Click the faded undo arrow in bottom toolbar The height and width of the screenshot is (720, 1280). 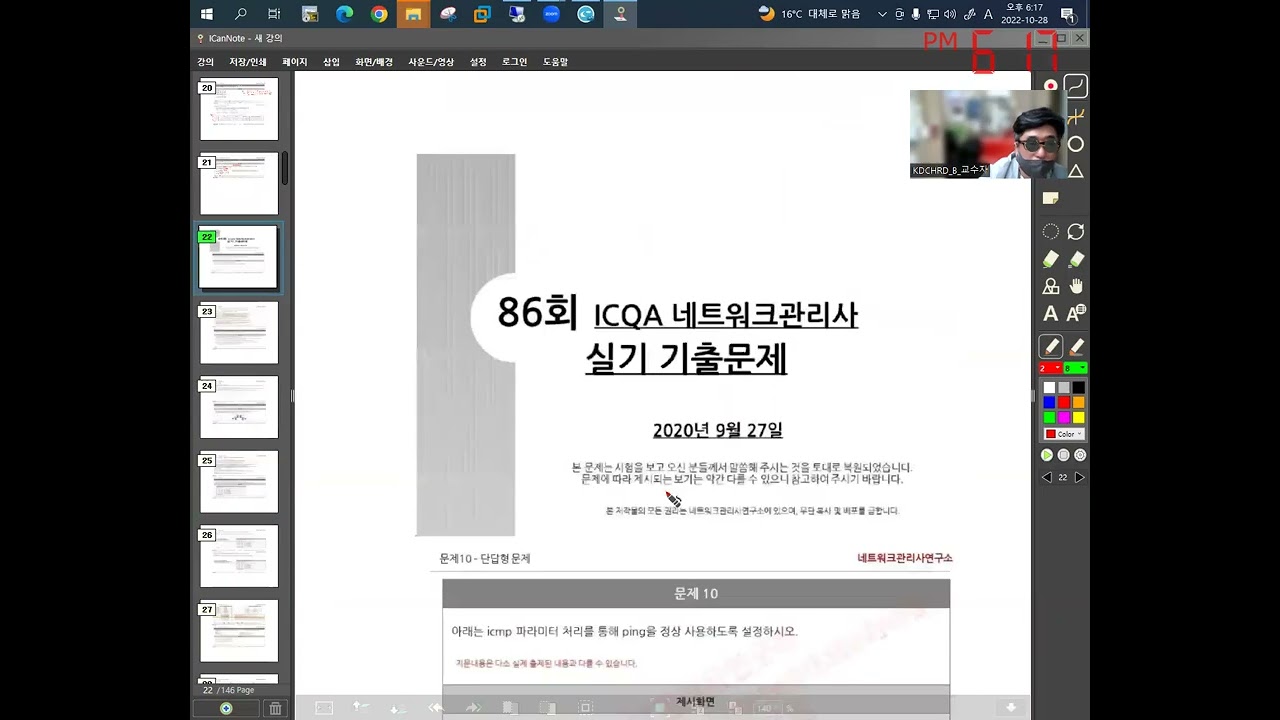click(x=436, y=707)
